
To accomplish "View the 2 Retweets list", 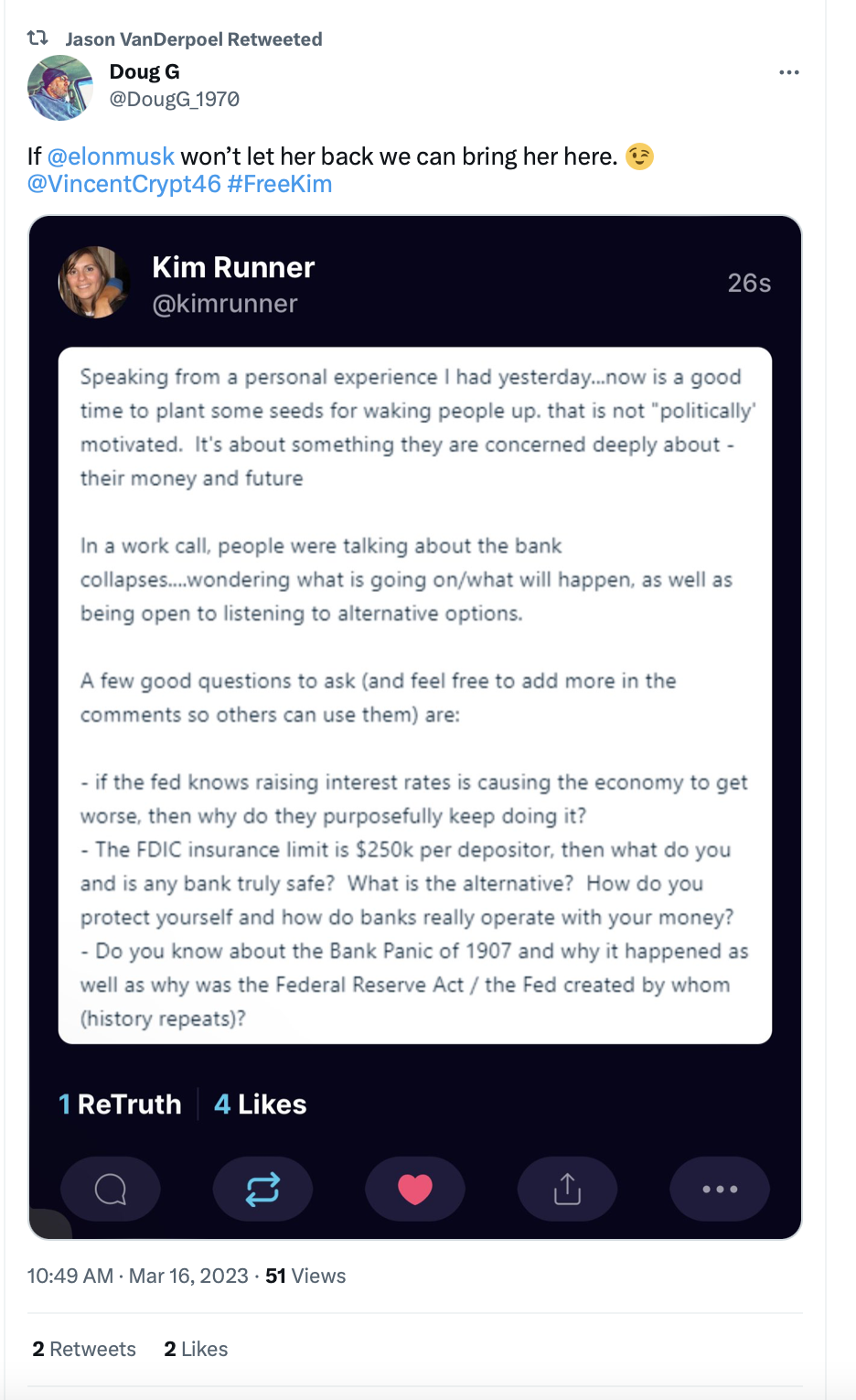I will coord(84,1349).
